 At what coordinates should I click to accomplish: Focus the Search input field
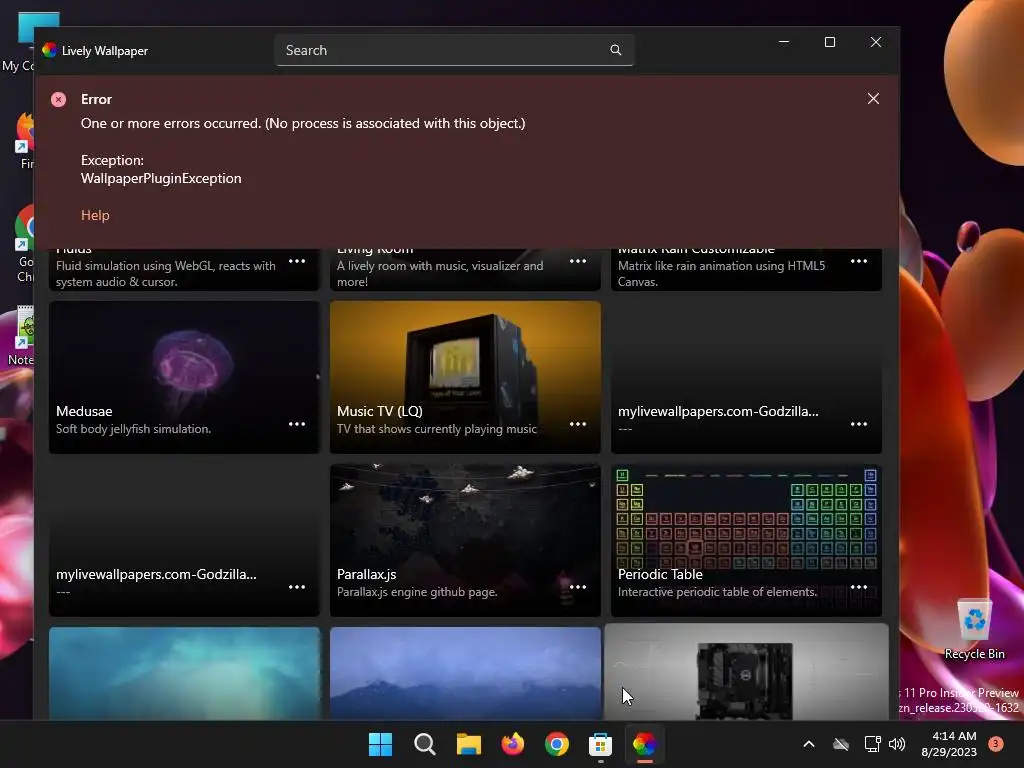click(x=454, y=50)
